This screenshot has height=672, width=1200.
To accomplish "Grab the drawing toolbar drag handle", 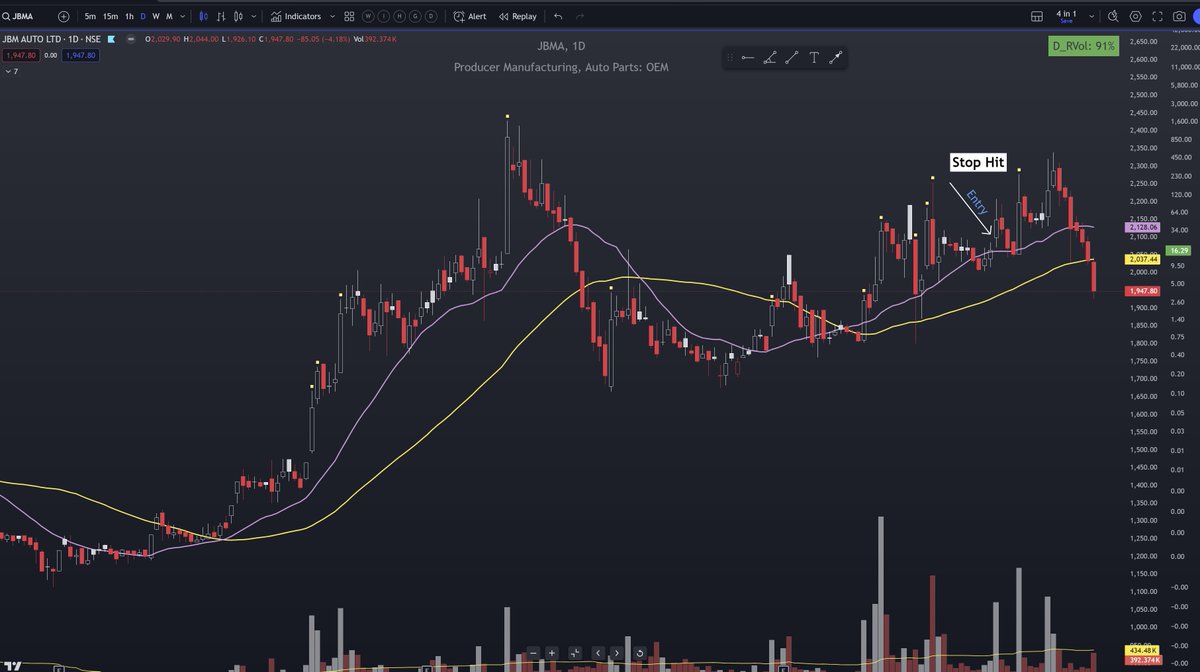I will coord(729,58).
